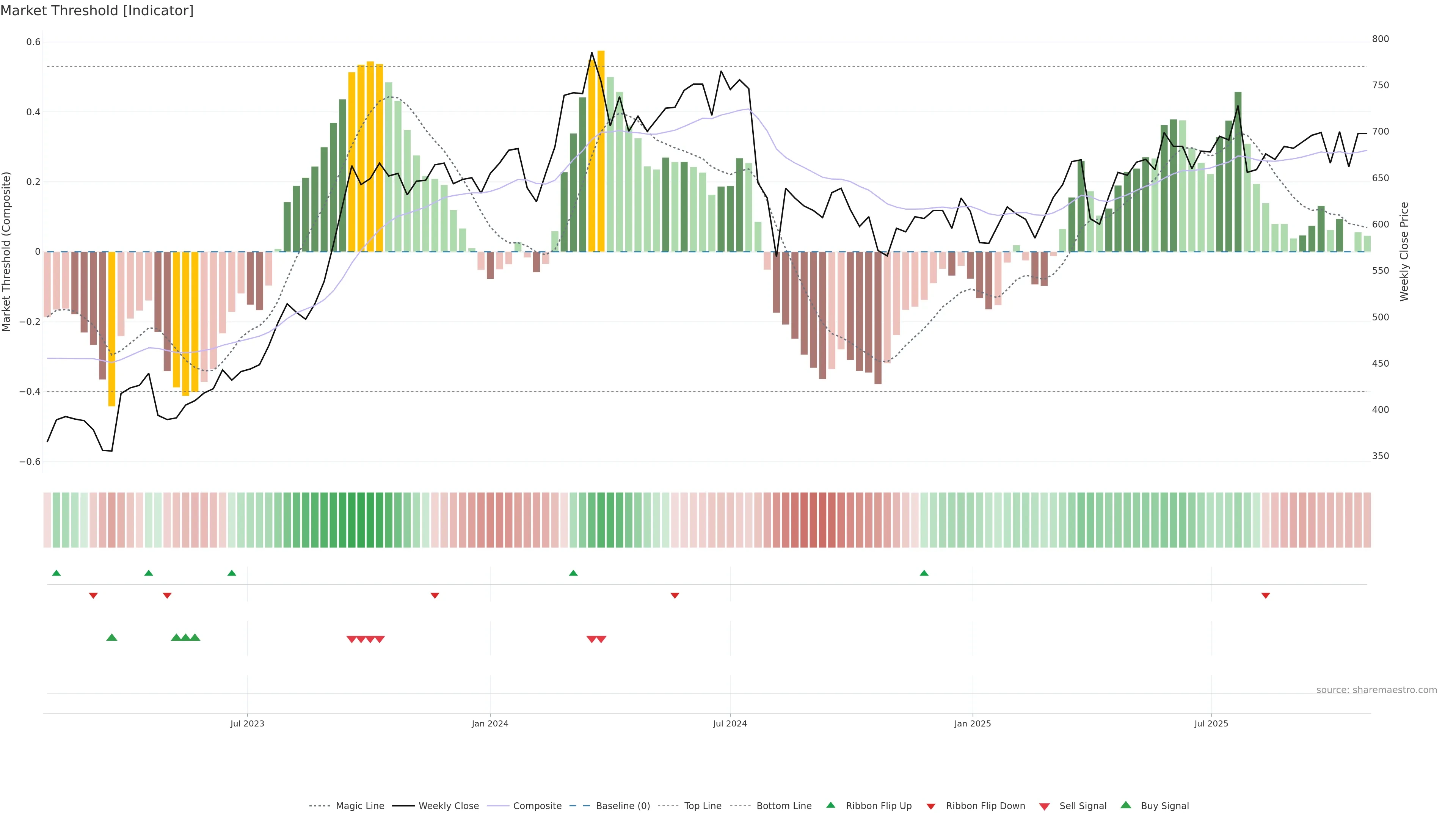Click the source sharemaestro.com text

click(1376, 690)
